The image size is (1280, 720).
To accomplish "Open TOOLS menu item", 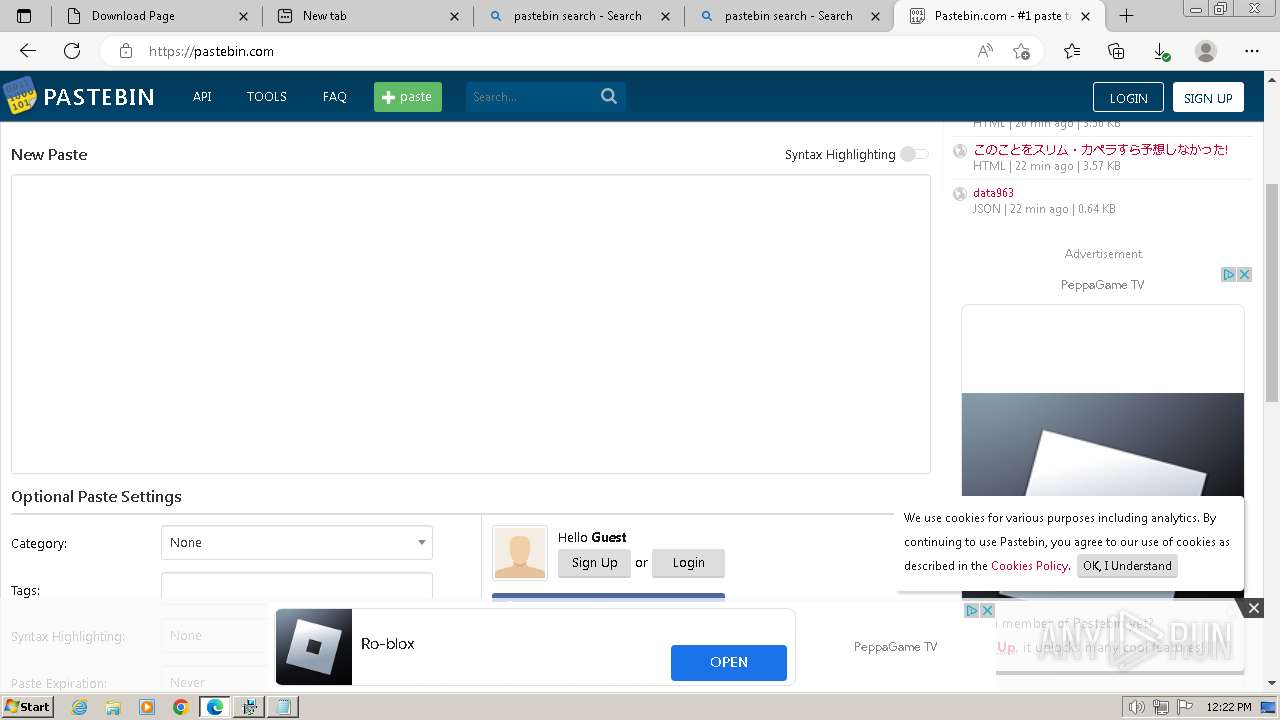I will pyautogui.click(x=267, y=97).
